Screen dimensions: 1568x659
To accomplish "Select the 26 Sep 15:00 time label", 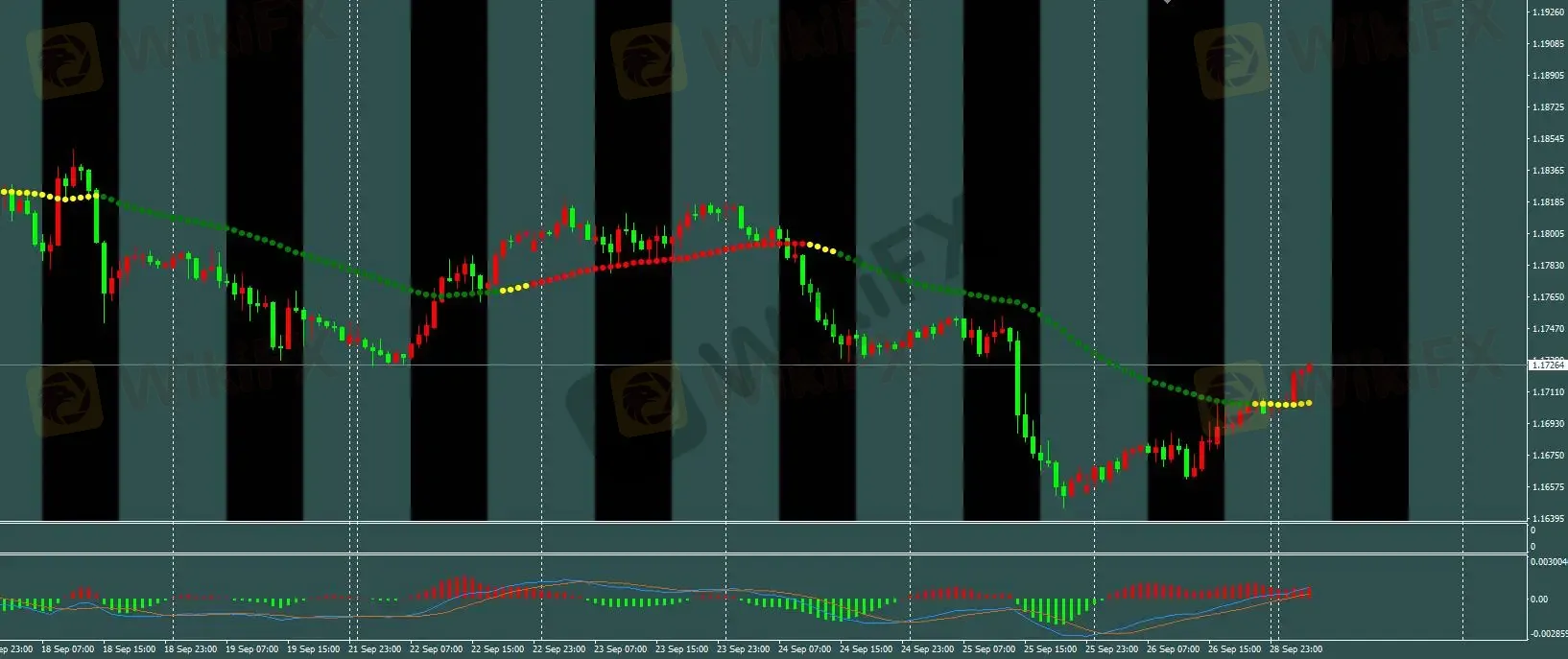I will pos(1235,649).
